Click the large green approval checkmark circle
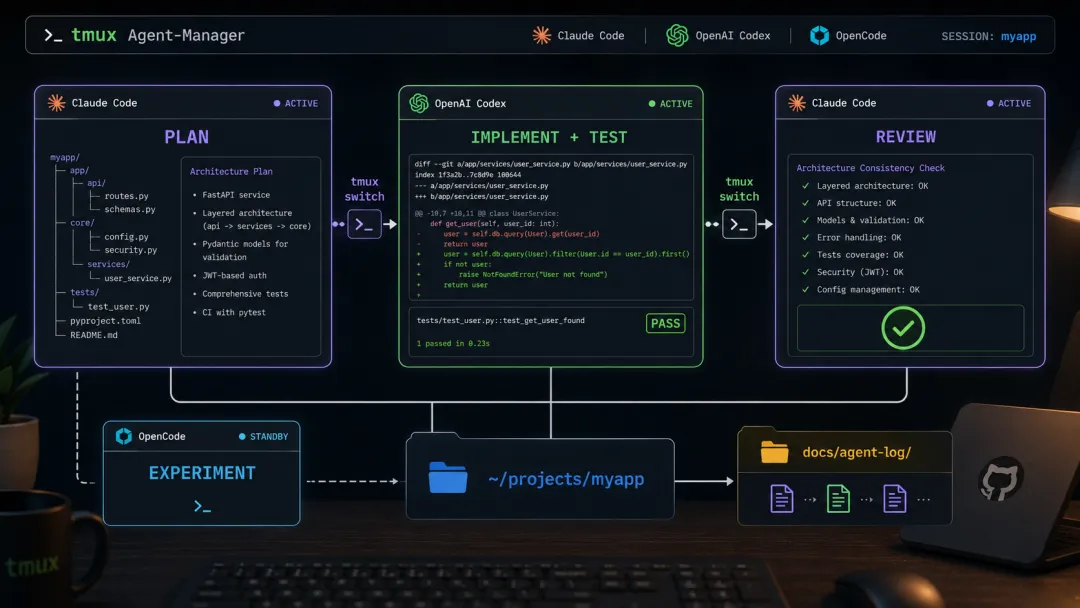The image size is (1080, 608). pyautogui.click(x=903, y=328)
